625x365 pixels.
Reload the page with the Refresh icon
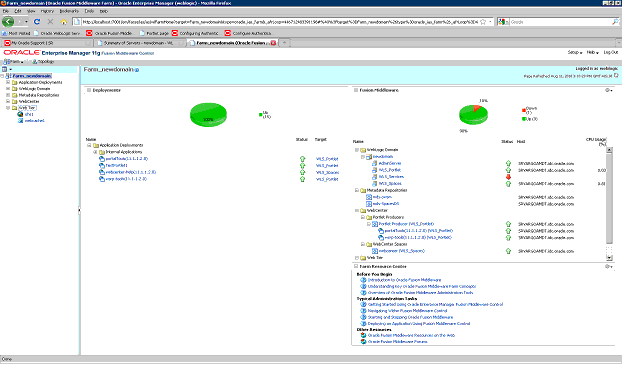click(x=37, y=22)
